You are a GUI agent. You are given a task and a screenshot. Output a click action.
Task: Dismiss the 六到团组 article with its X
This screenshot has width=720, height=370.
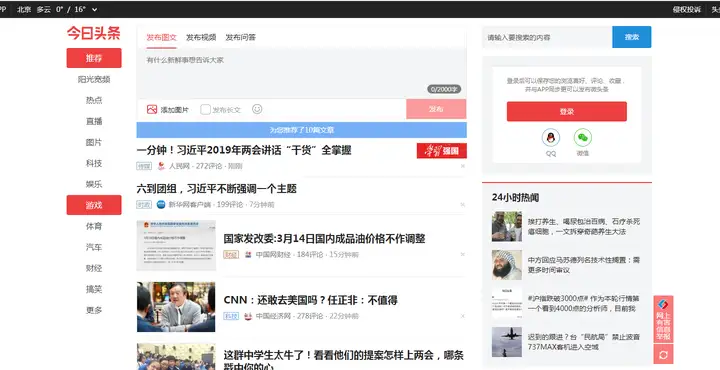pyautogui.click(x=462, y=205)
